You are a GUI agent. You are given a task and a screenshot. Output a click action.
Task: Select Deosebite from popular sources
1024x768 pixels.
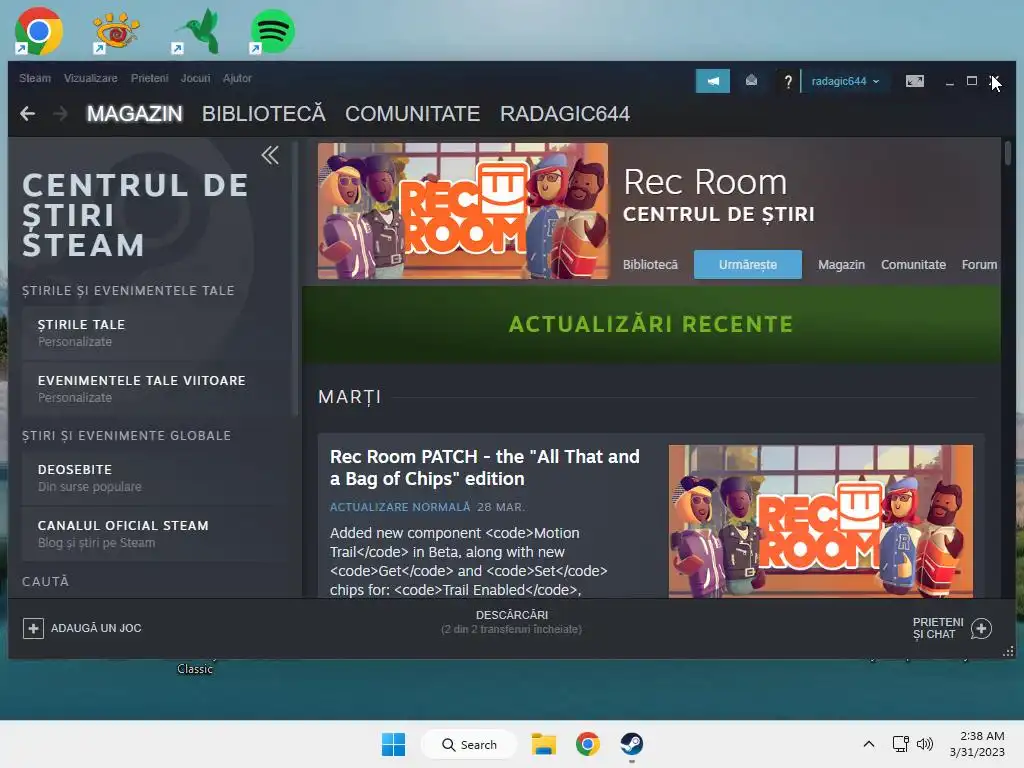(x=155, y=478)
